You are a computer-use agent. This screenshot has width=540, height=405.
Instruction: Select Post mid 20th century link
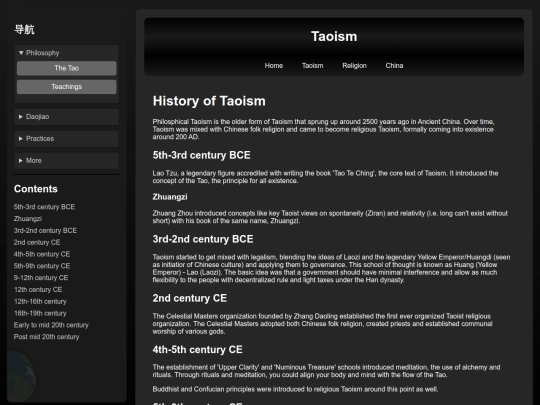click(x=46, y=337)
